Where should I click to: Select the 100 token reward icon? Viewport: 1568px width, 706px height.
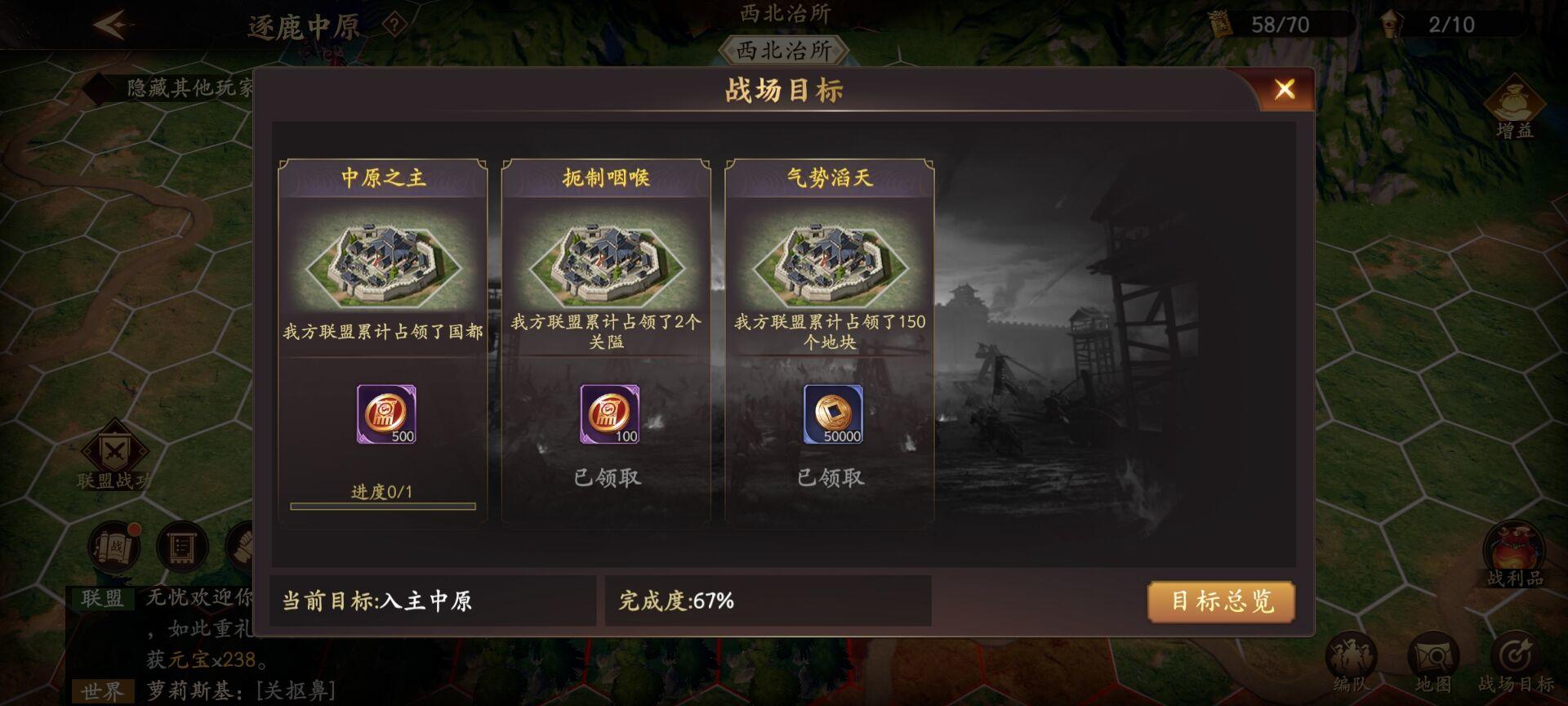pos(610,414)
